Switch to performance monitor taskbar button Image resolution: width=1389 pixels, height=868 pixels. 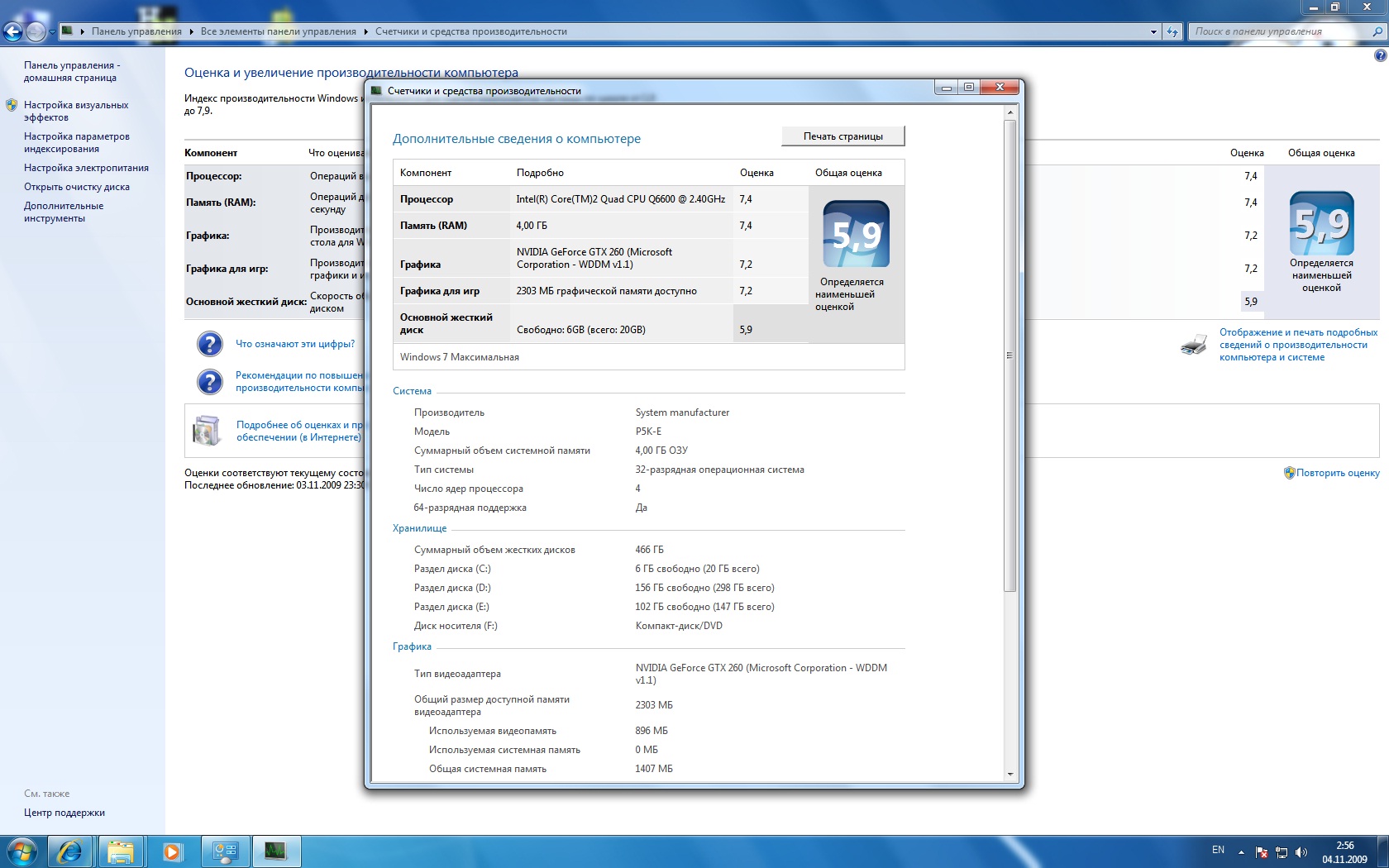click(276, 851)
